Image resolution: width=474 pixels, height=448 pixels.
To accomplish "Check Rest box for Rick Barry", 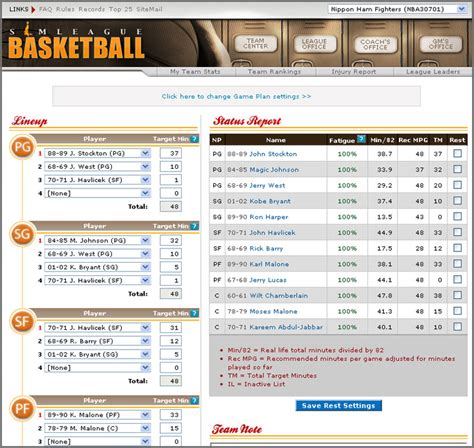I will pos(458,248).
